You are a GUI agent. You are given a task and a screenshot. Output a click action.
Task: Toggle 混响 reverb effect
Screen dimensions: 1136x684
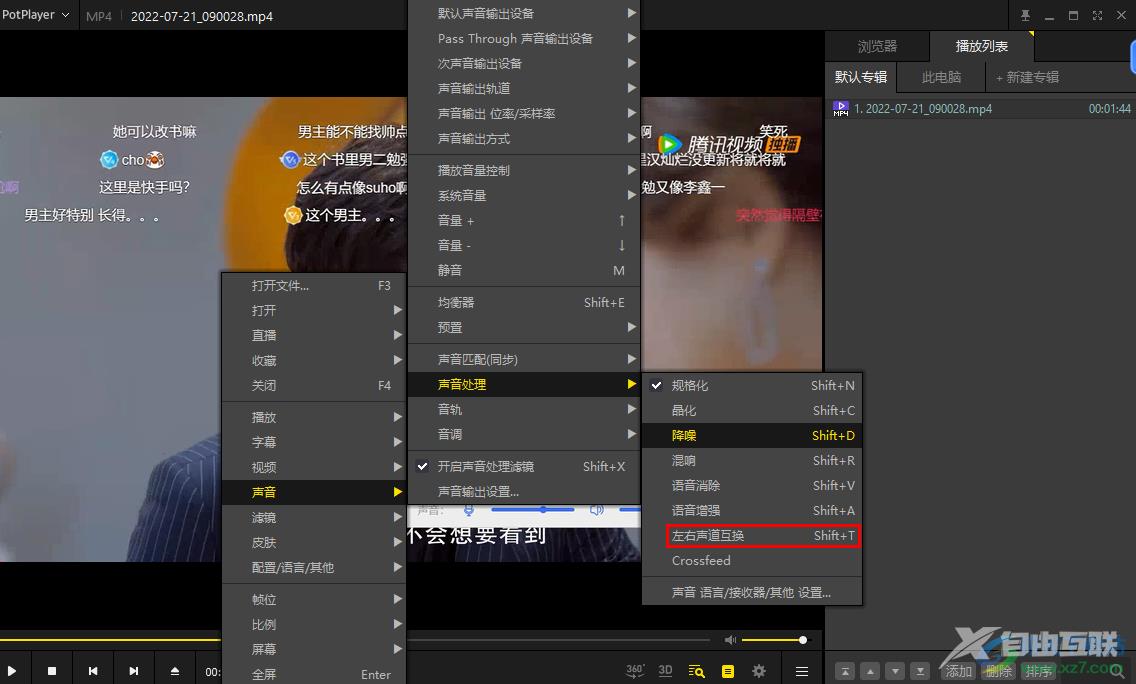(x=752, y=460)
